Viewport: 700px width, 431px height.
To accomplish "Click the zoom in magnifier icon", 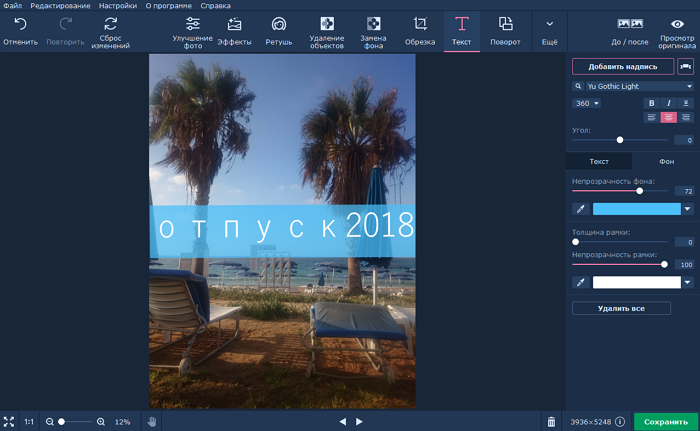I will coord(101,422).
